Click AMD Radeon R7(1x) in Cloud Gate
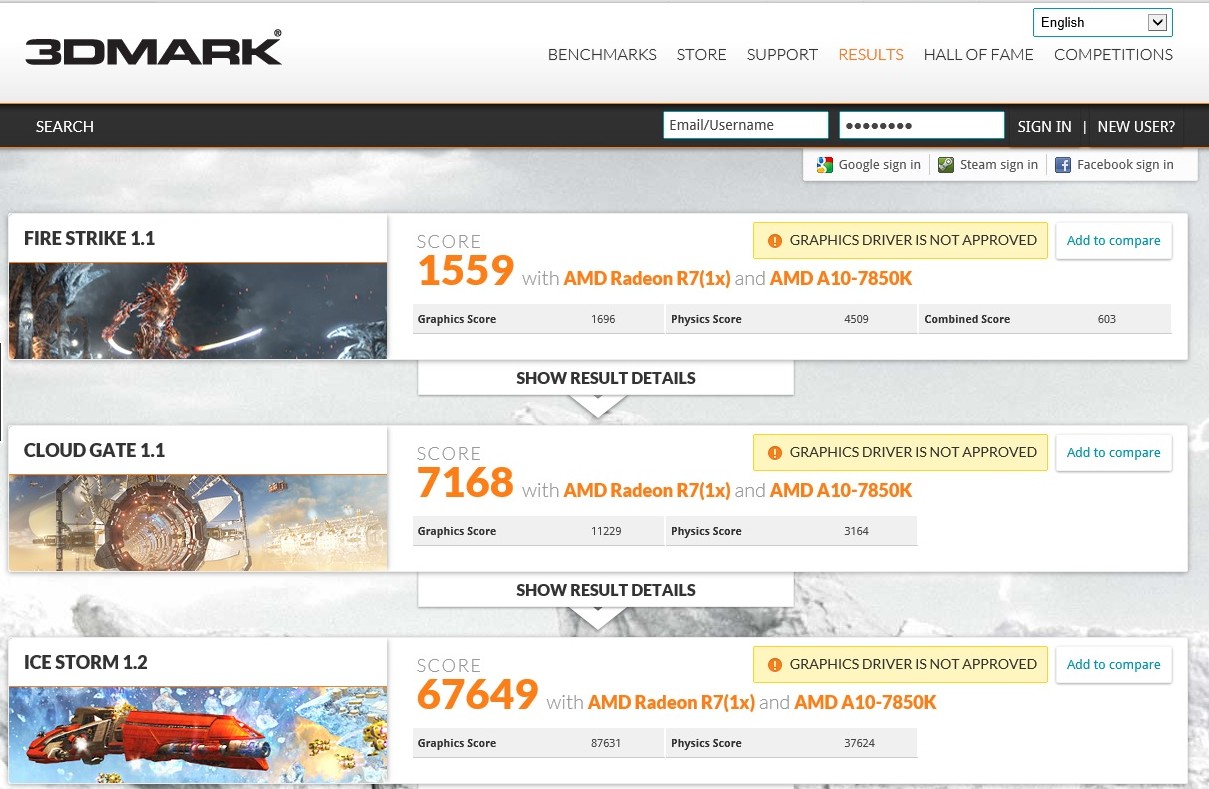This screenshot has width=1209, height=789. pos(647,490)
